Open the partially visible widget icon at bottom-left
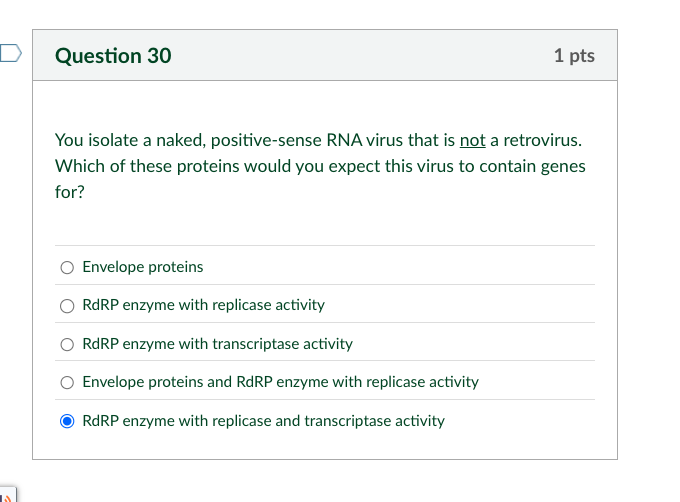Screen dimensions: 680x502 (x=7, y=495)
